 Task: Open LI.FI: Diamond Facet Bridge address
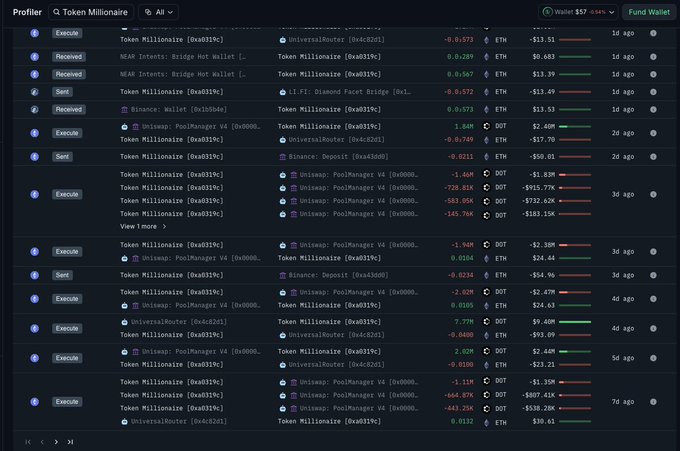(x=350, y=92)
